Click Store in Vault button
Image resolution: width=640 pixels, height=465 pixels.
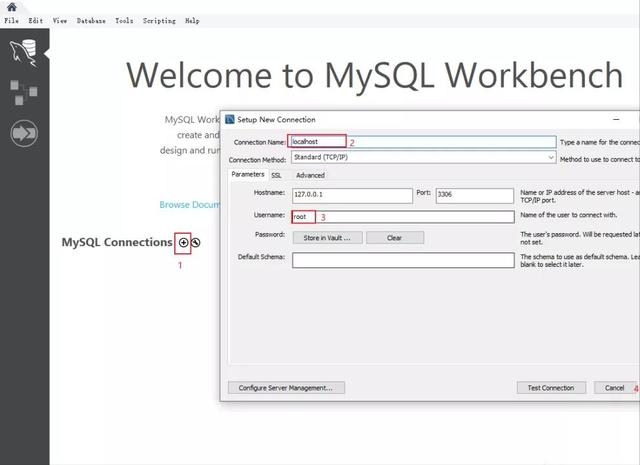pos(327,238)
